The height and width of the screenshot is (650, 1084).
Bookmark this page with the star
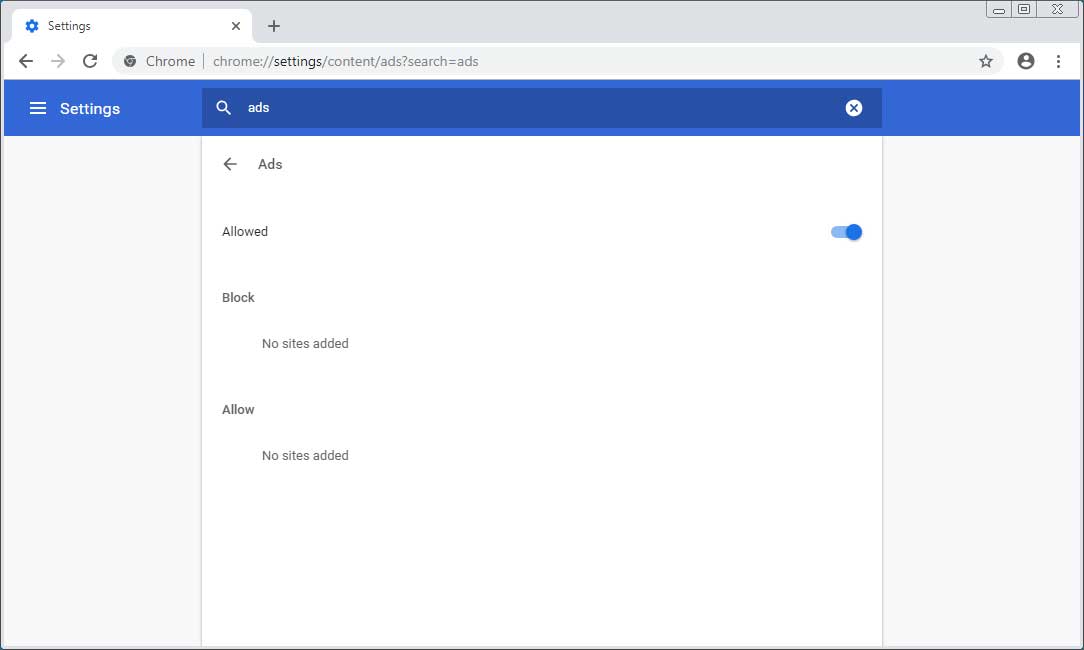(x=986, y=61)
